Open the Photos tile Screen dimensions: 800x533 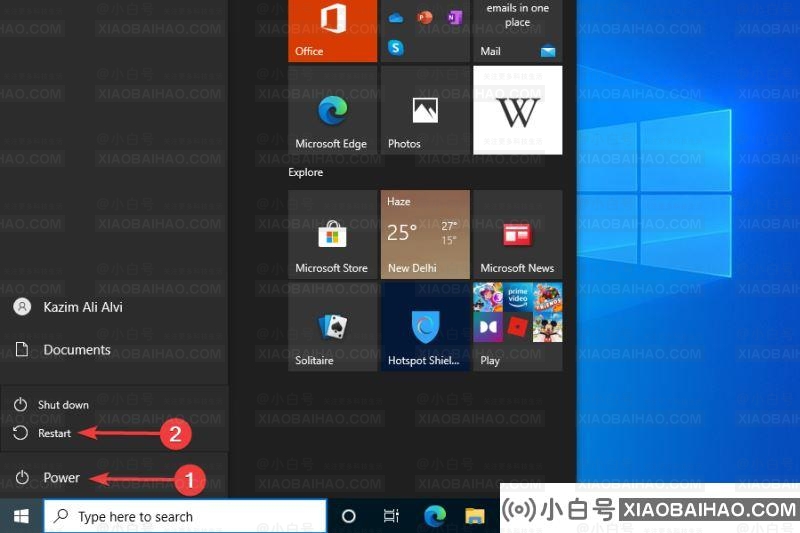pos(425,110)
